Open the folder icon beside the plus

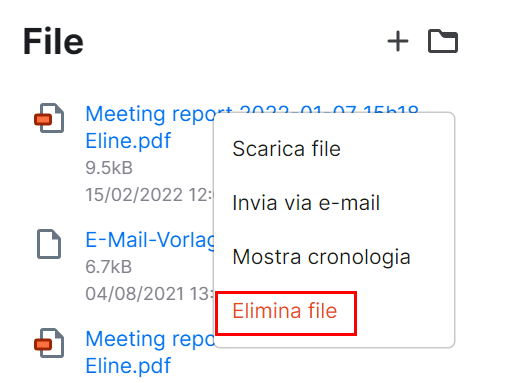coord(443,41)
